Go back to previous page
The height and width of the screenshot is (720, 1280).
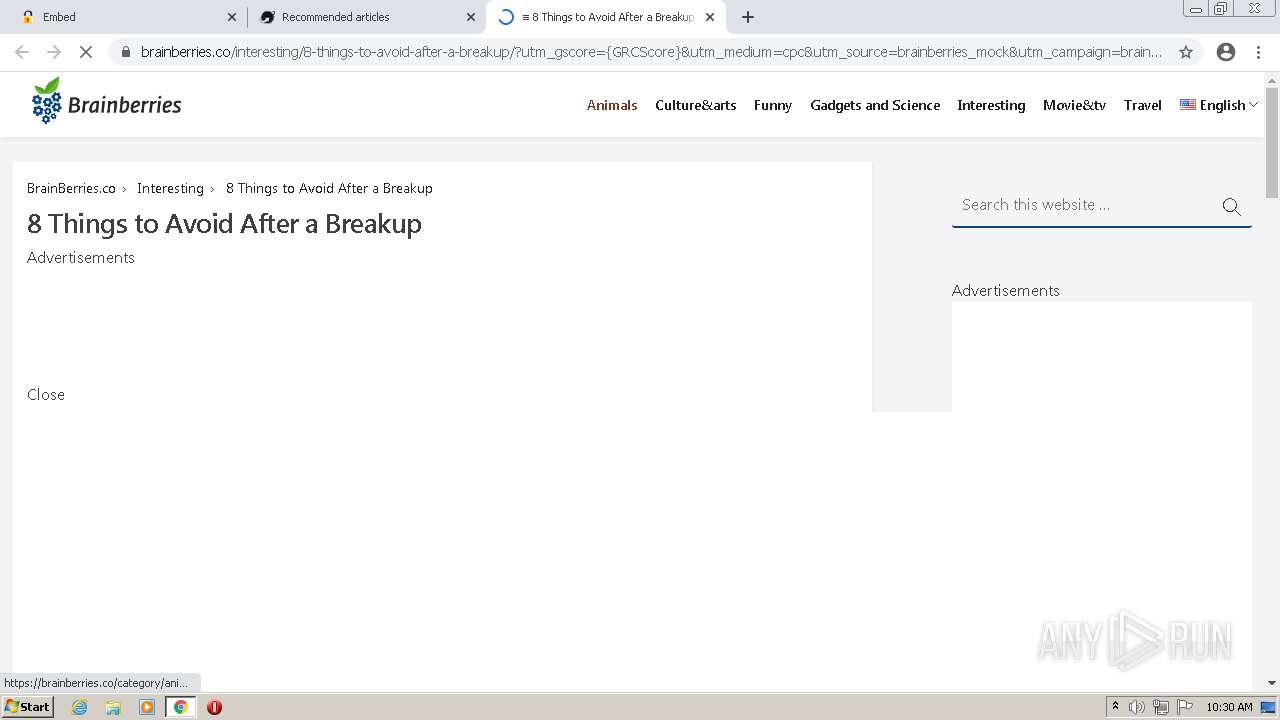(x=22, y=52)
